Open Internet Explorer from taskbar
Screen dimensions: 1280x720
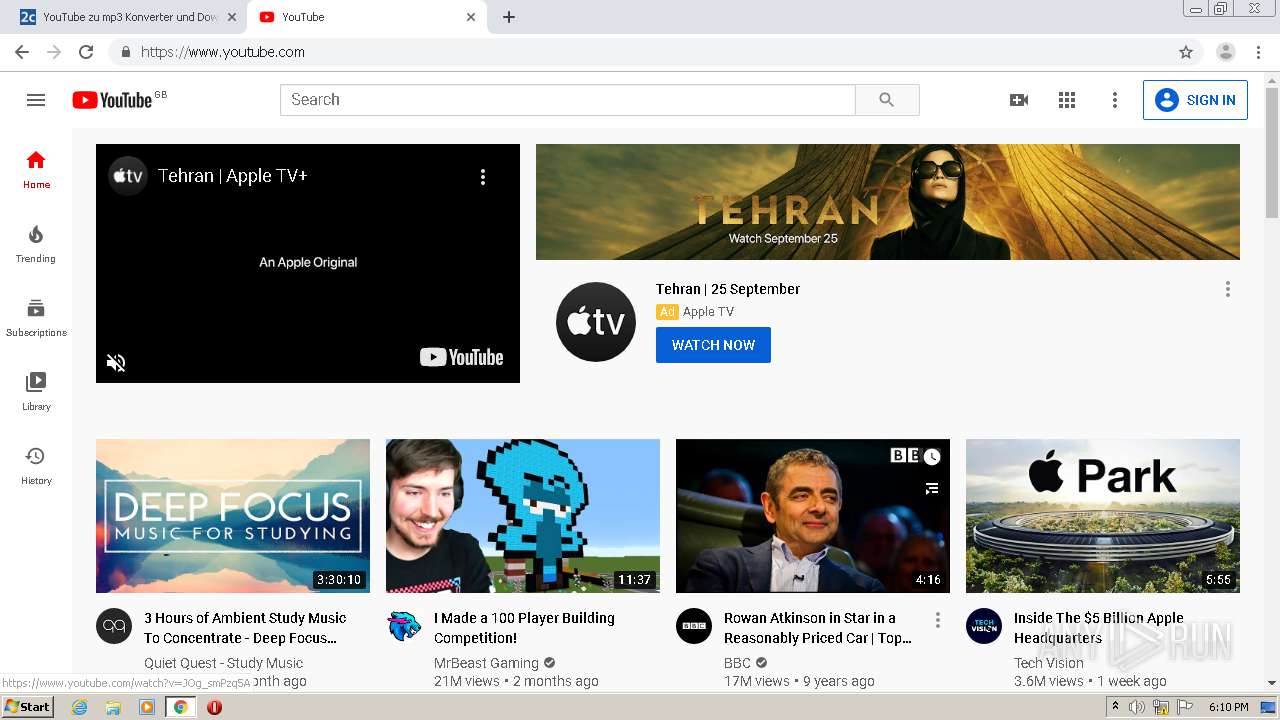click(79, 707)
